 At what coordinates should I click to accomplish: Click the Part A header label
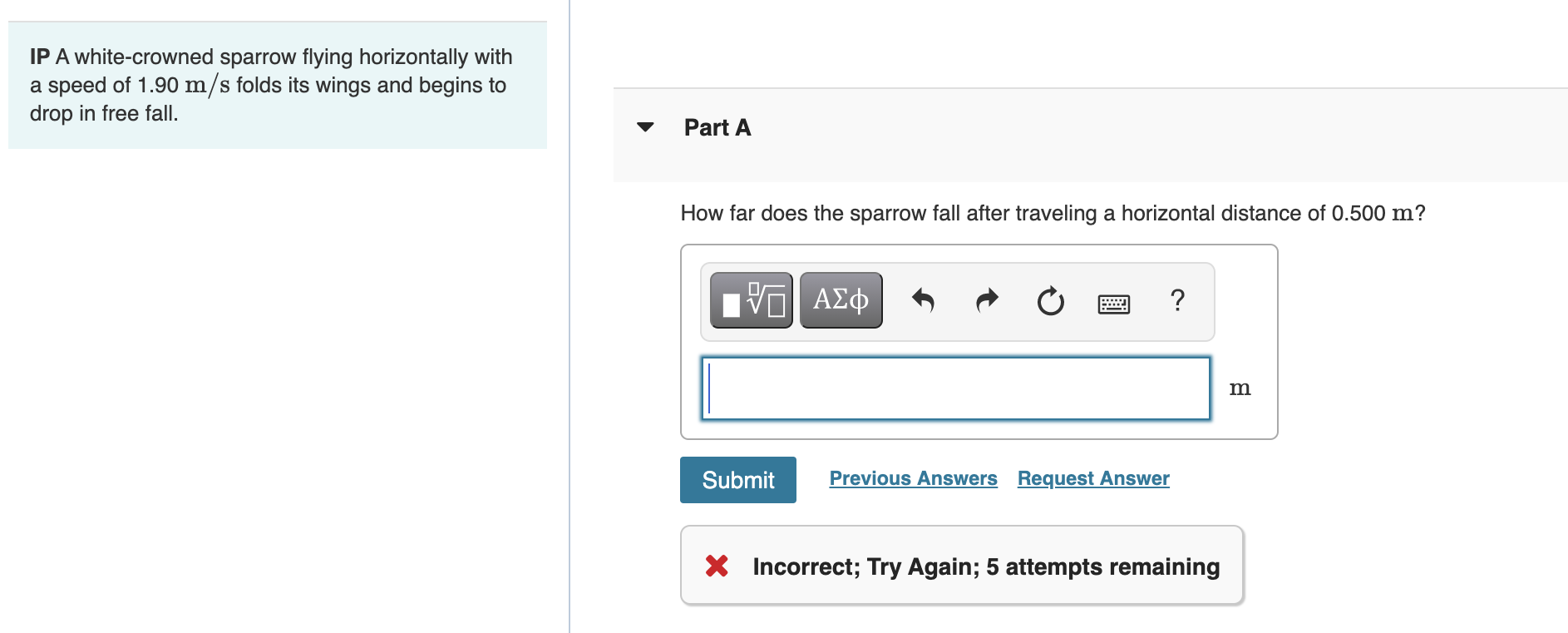pyautogui.click(x=717, y=127)
